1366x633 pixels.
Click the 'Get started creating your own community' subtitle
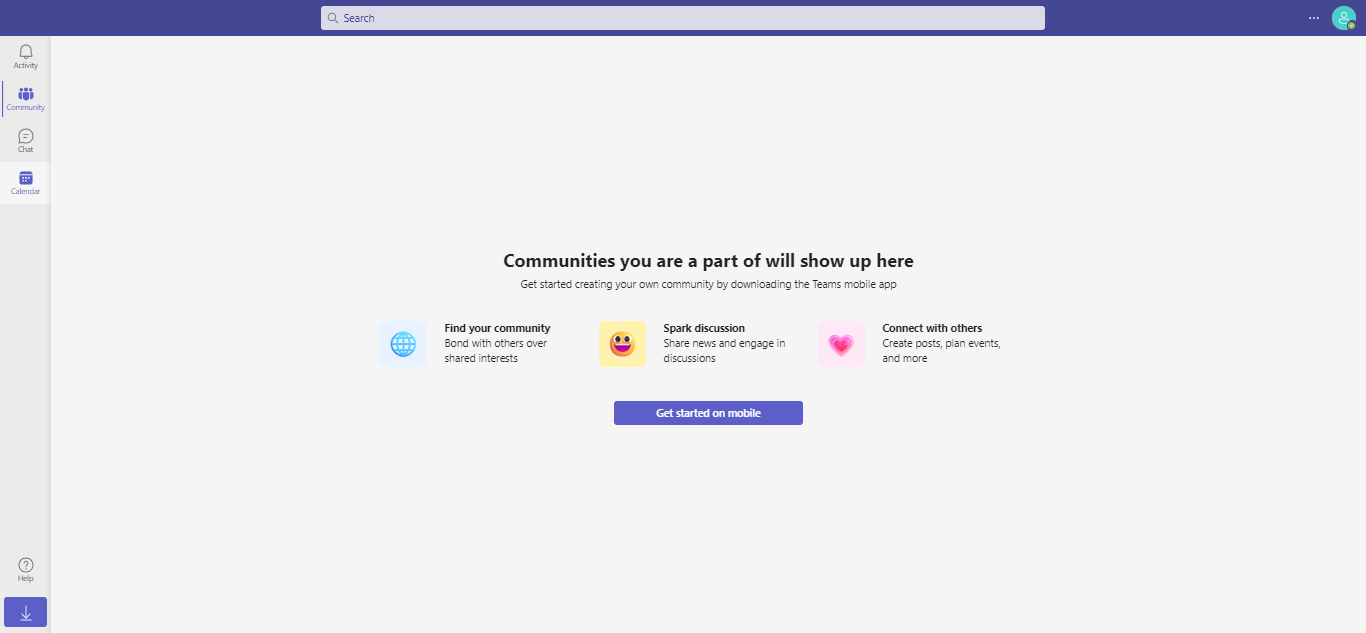708,284
